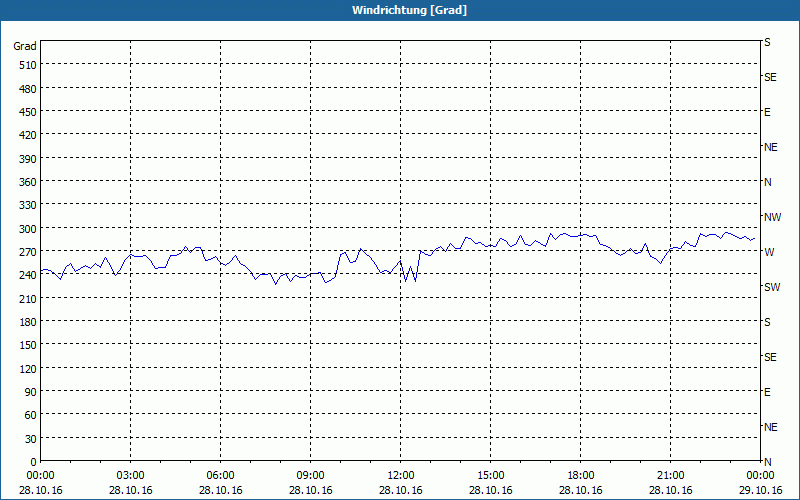Click the E compass label level with 90
800x500 pixels.
767,392
